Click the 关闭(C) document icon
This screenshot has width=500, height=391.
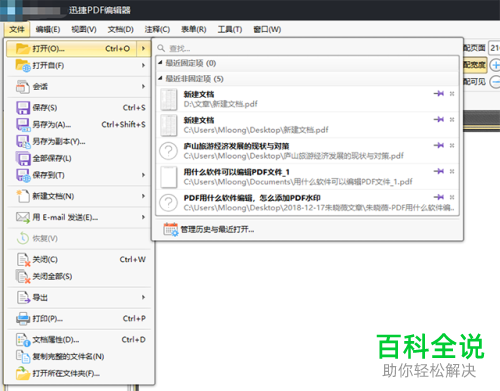pos(23,259)
